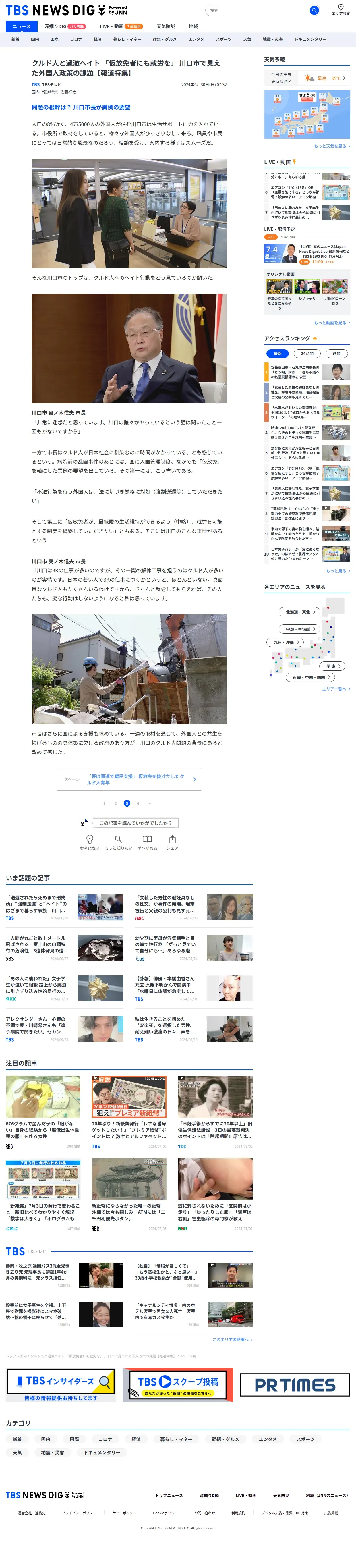Click the 学びがある open book icon
Viewport: 356px width, 1568px height.
coord(147,839)
